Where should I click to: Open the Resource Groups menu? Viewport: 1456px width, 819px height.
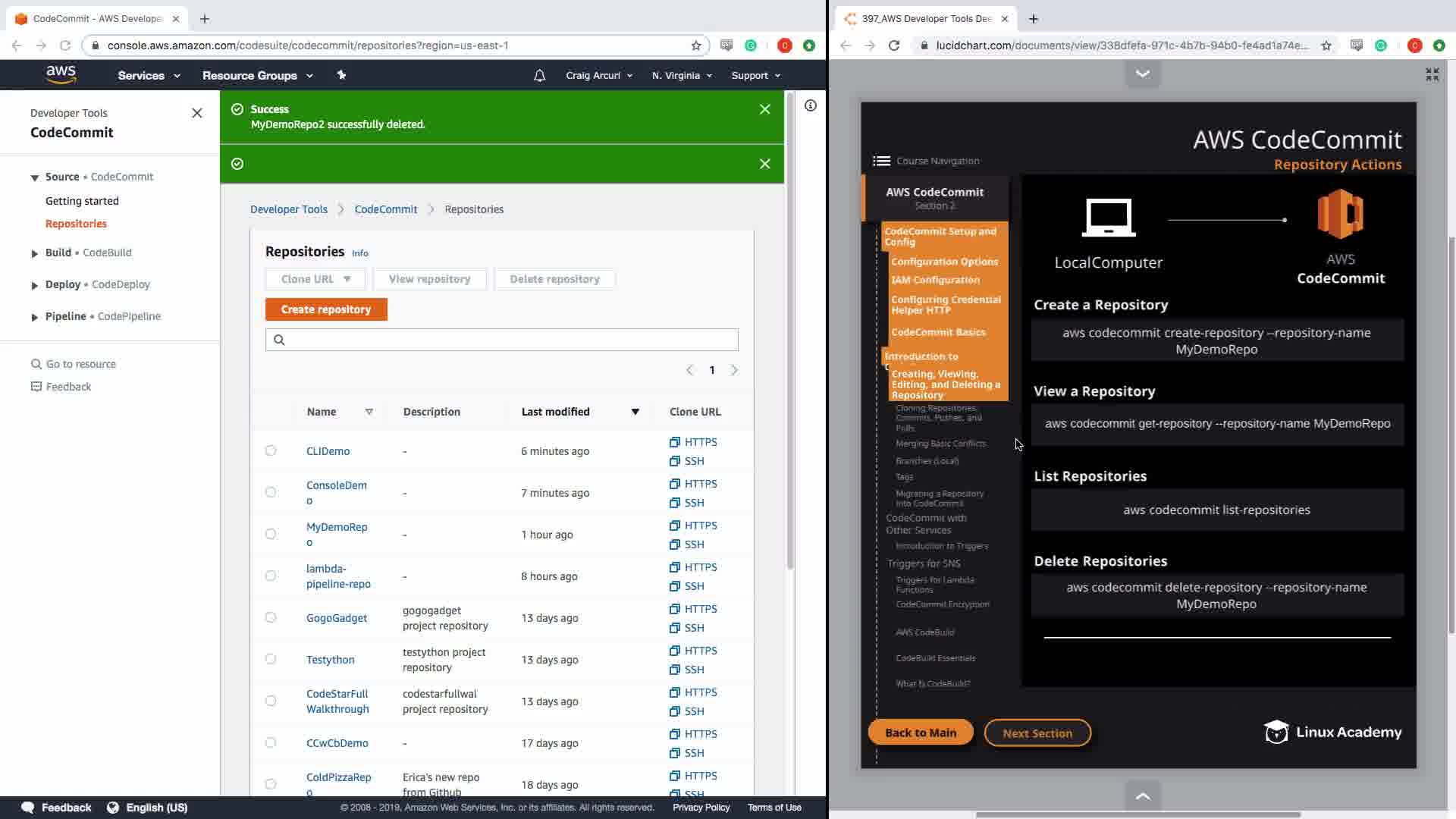257,76
